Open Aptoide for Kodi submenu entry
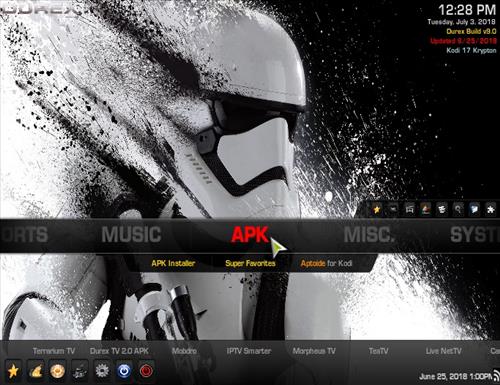This screenshot has width=500, height=385. click(326, 263)
